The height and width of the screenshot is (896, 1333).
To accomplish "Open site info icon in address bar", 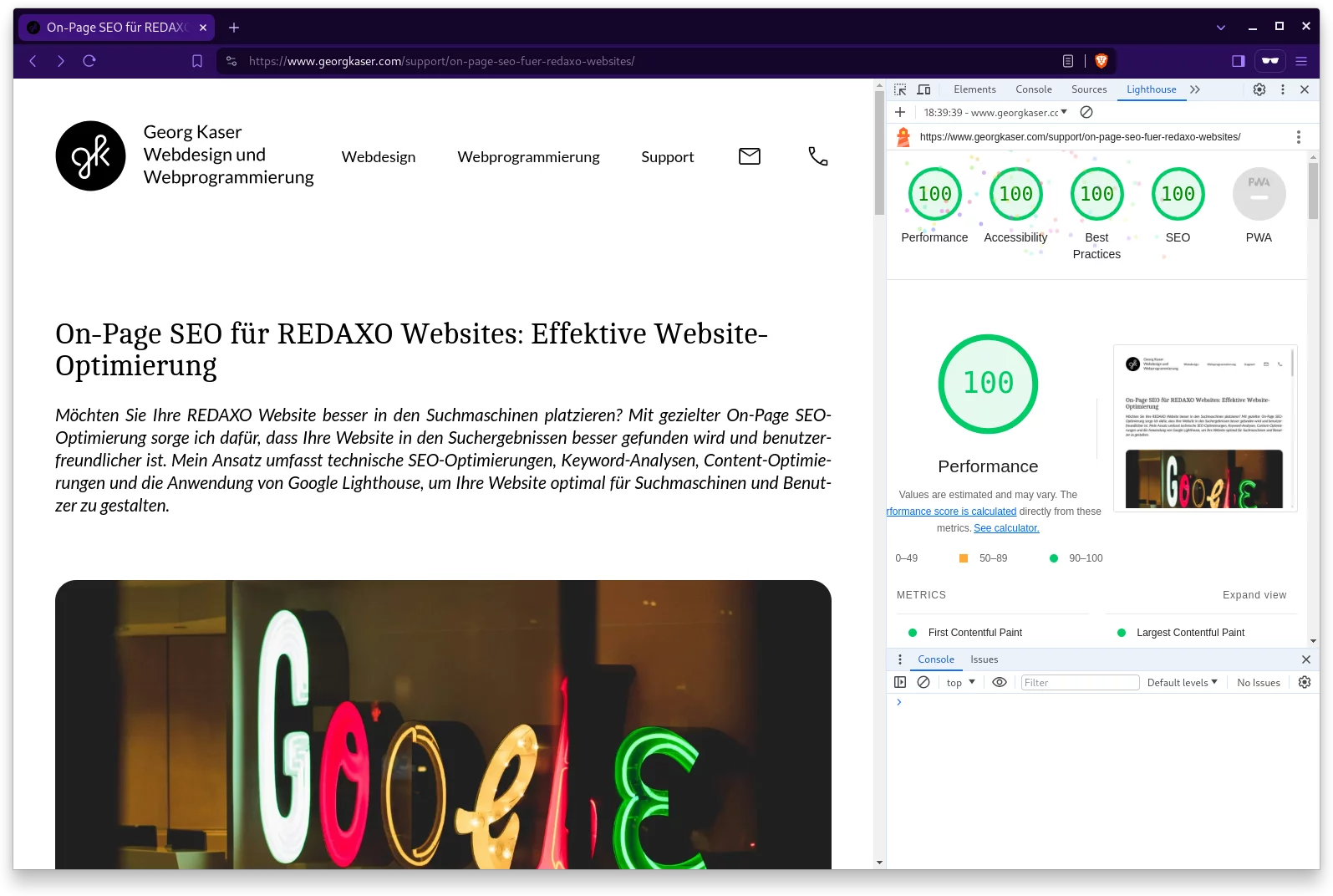I will [x=231, y=61].
